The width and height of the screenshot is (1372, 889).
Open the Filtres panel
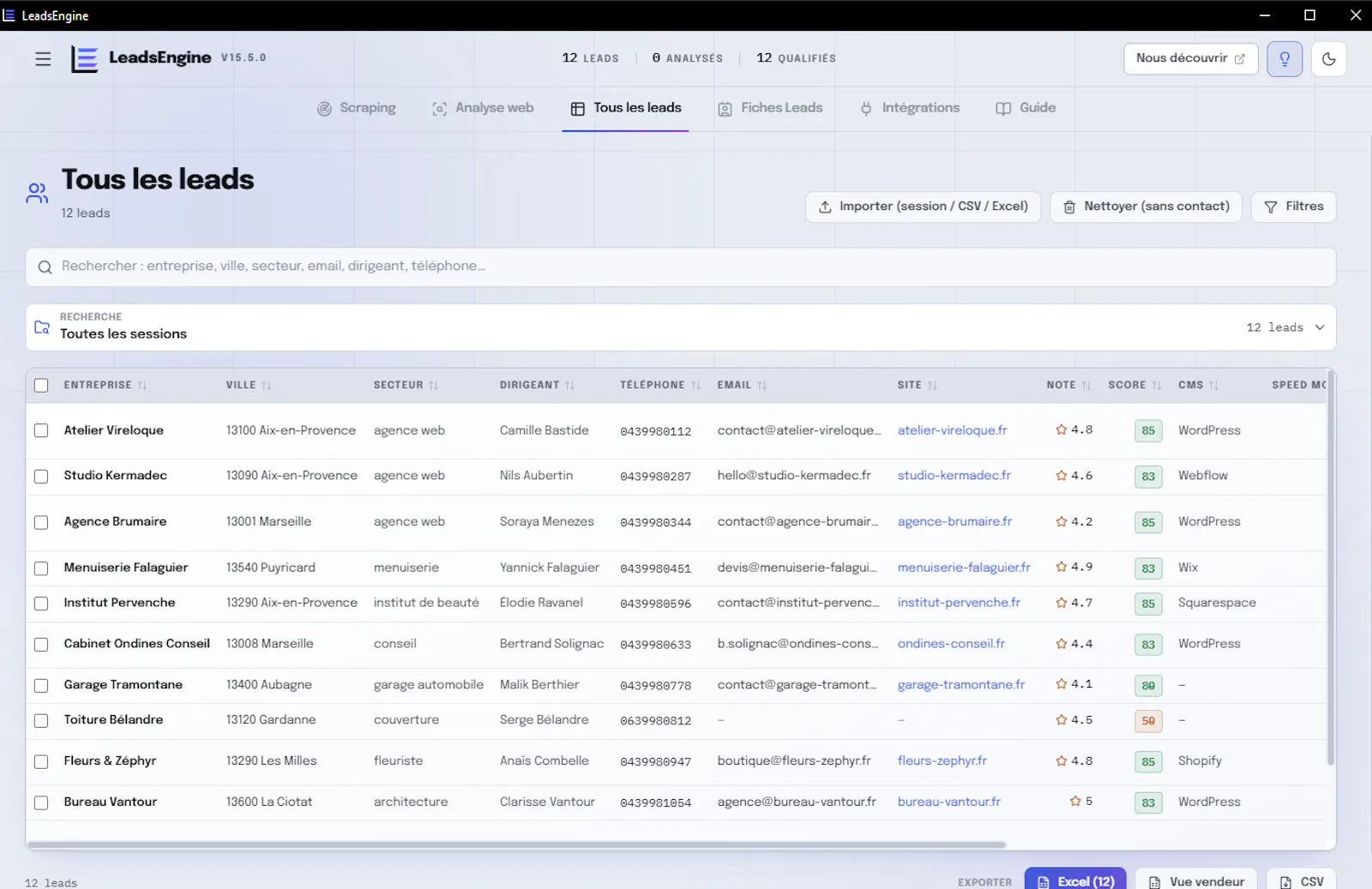pyautogui.click(x=1294, y=207)
